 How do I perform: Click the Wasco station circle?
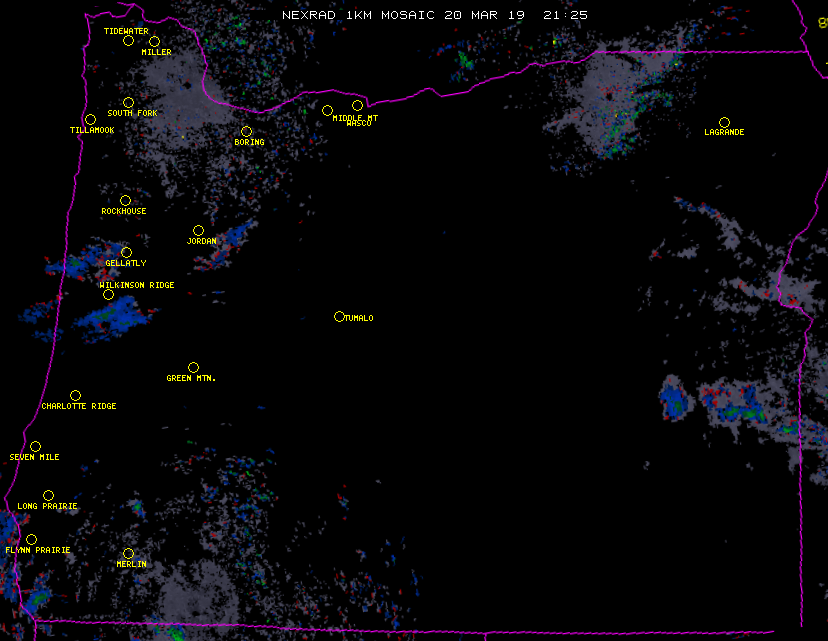[357, 106]
